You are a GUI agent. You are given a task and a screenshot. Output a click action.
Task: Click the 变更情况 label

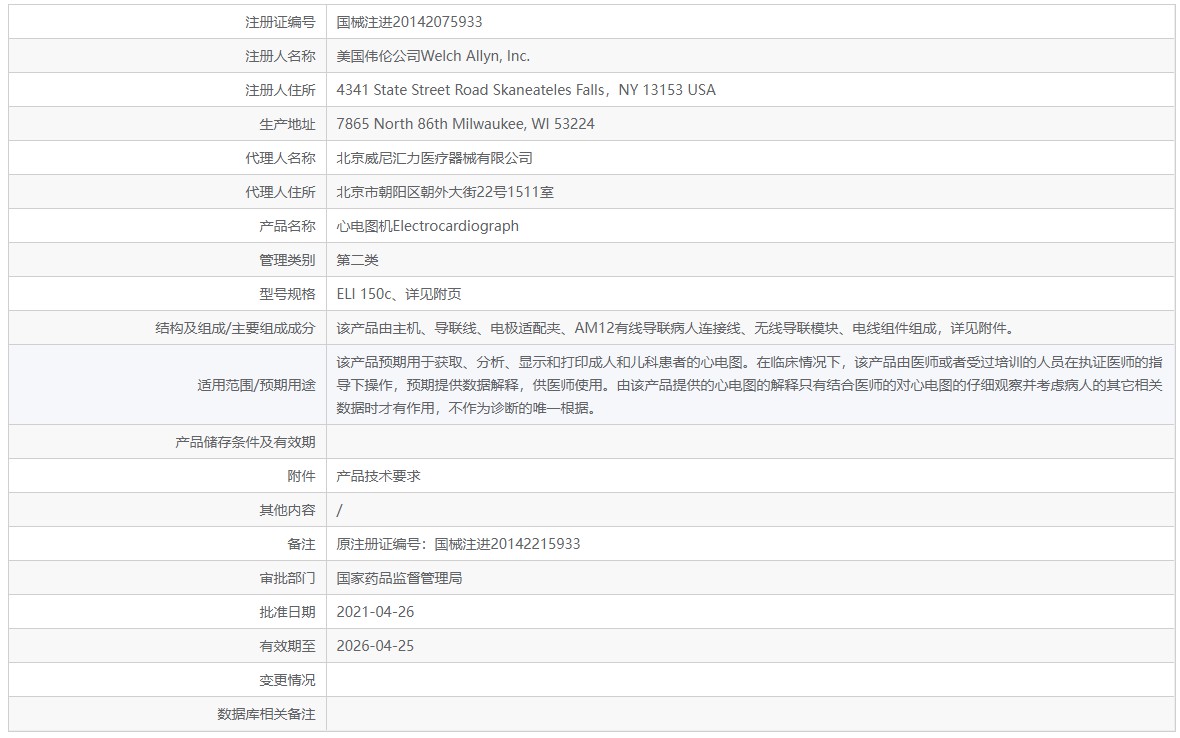coord(287,680)
